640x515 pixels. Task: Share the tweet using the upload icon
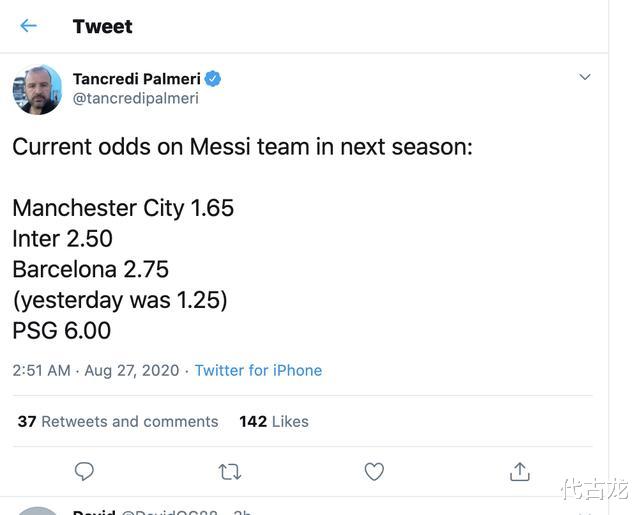click(519, 471)
